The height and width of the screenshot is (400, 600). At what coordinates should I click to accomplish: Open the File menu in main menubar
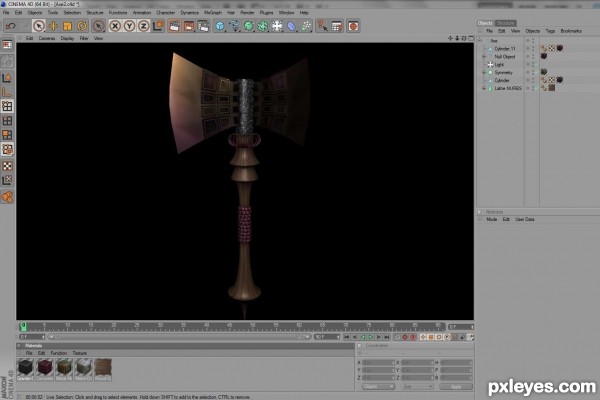6,13
